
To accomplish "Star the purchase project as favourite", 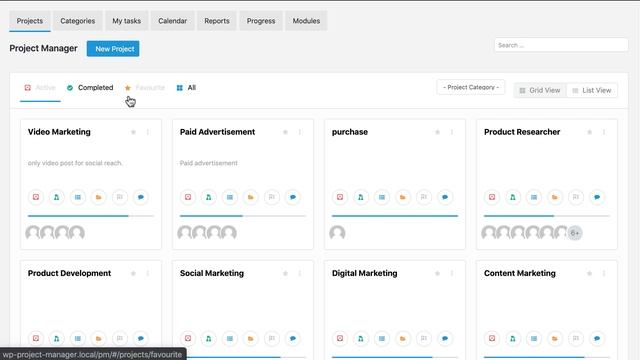I will point(438,132).
